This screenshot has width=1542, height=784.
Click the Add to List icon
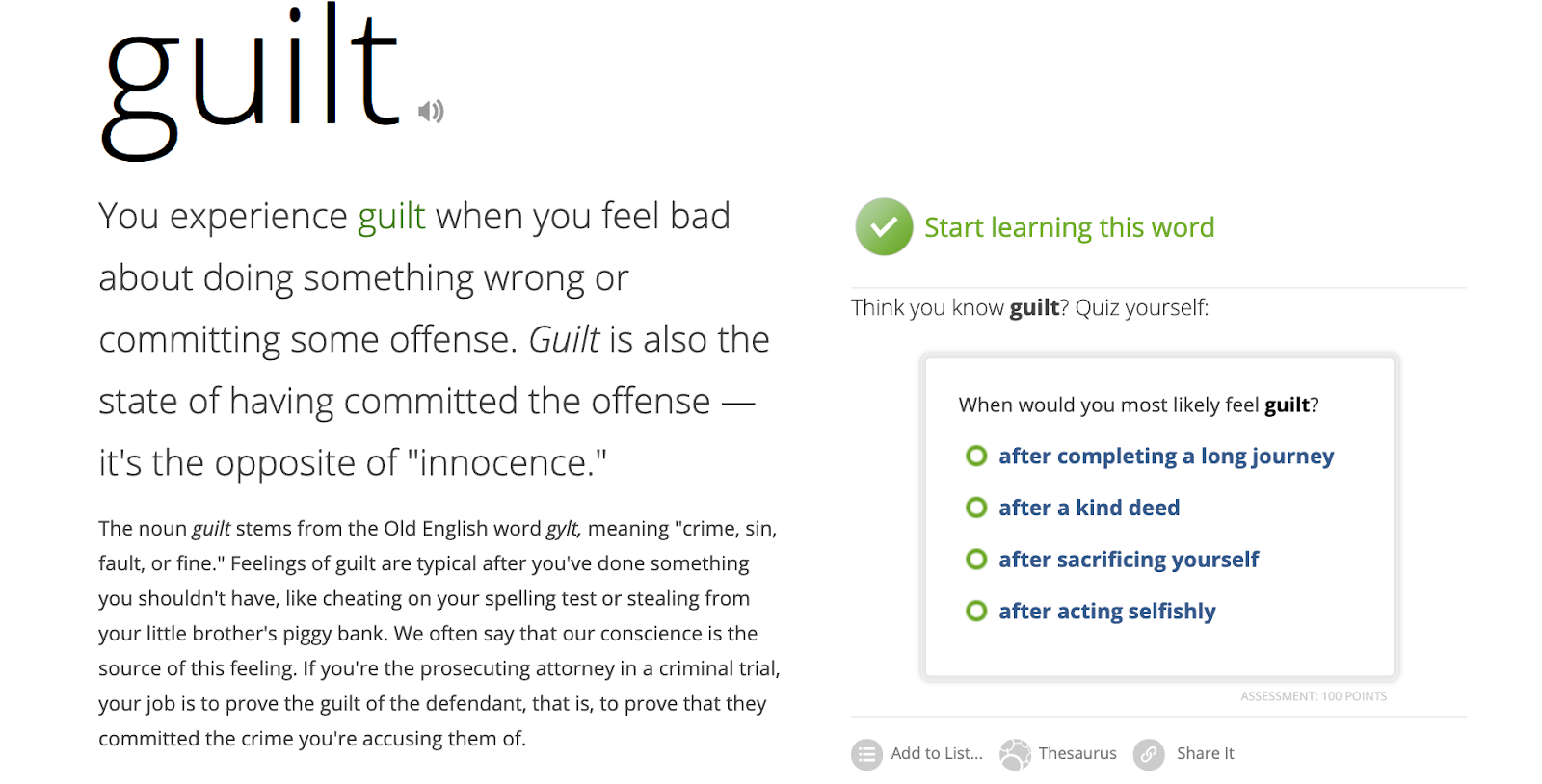pos(866,754)
